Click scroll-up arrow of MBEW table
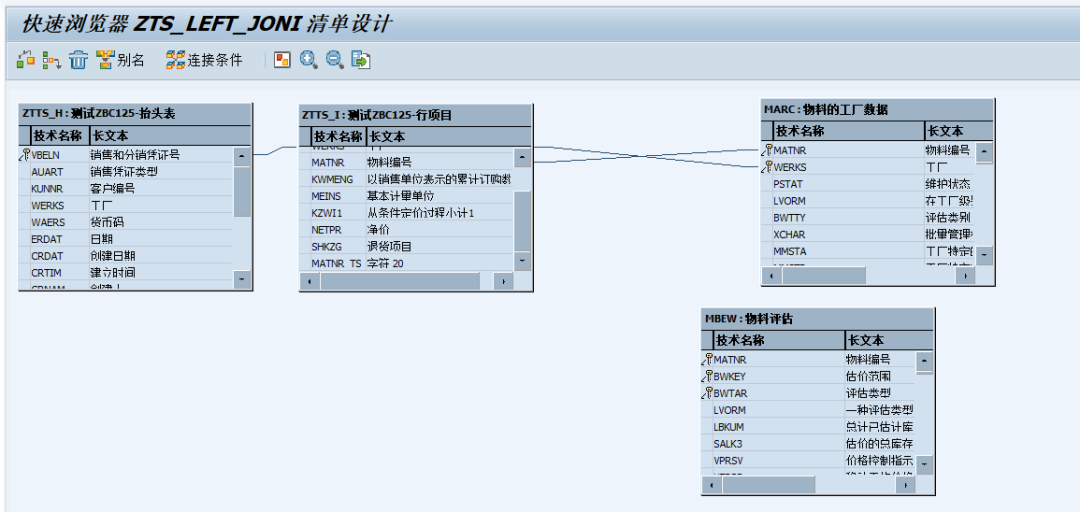The image size is (1080, 512). (924, 360)
